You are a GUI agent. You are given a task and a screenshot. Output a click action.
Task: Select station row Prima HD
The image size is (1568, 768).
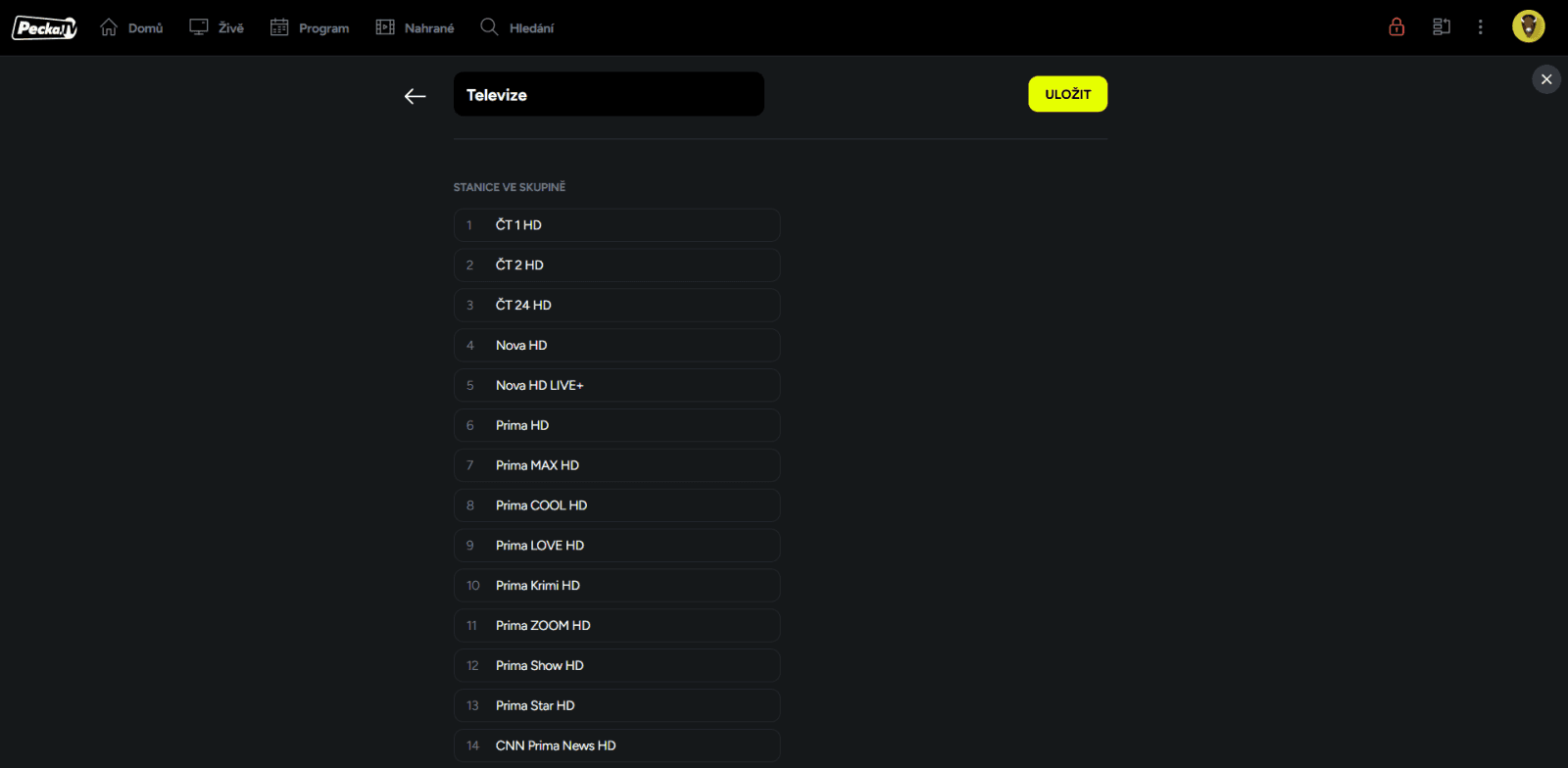tap(616, 426)
